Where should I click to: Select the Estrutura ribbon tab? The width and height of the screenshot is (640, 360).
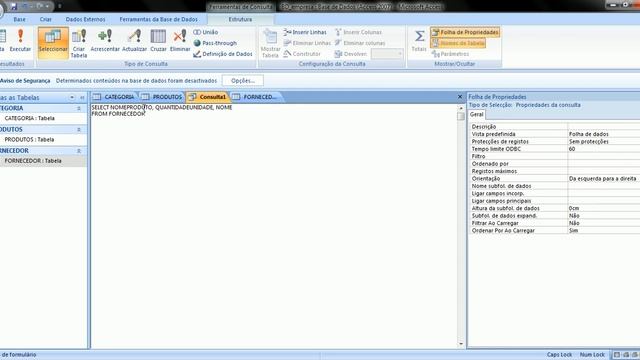[x=240, y=19]
